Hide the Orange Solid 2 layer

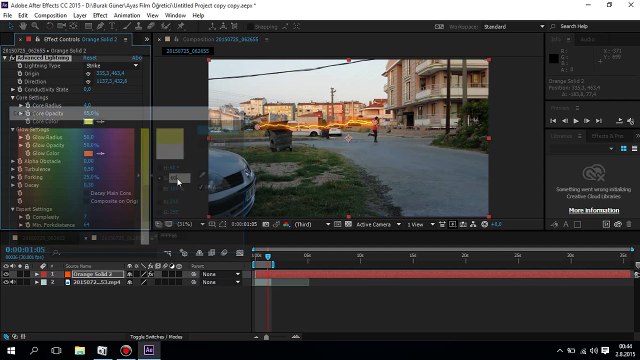click(6, 274)
